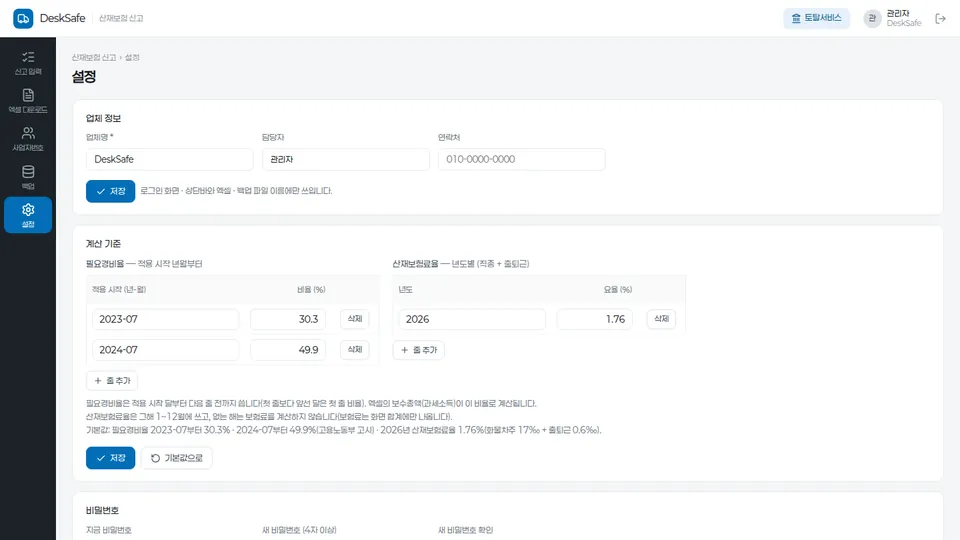The image size is (960, 540).
Task: Click the DeskSafe truck logo icon
Action: coord(23,18)
